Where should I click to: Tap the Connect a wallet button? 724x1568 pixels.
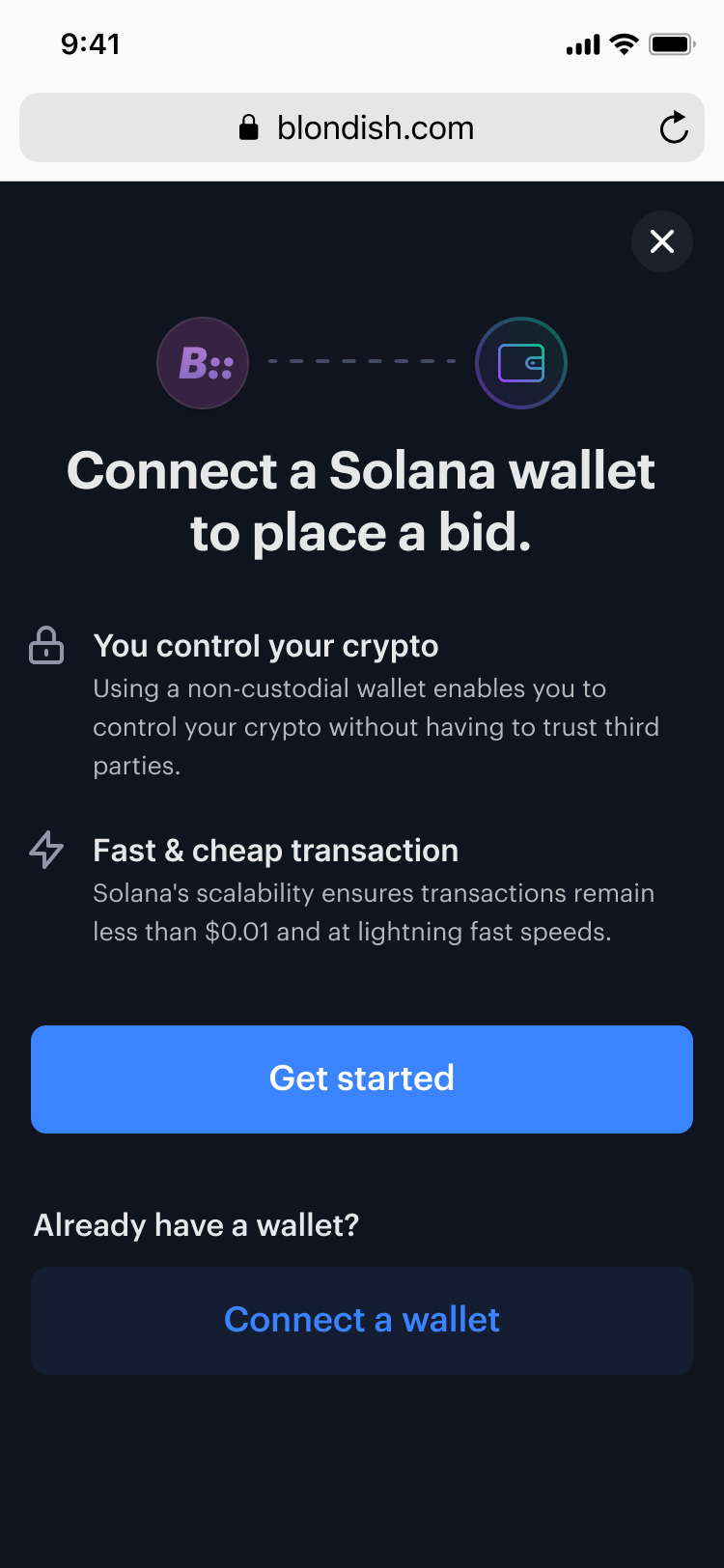[362, 1321]
